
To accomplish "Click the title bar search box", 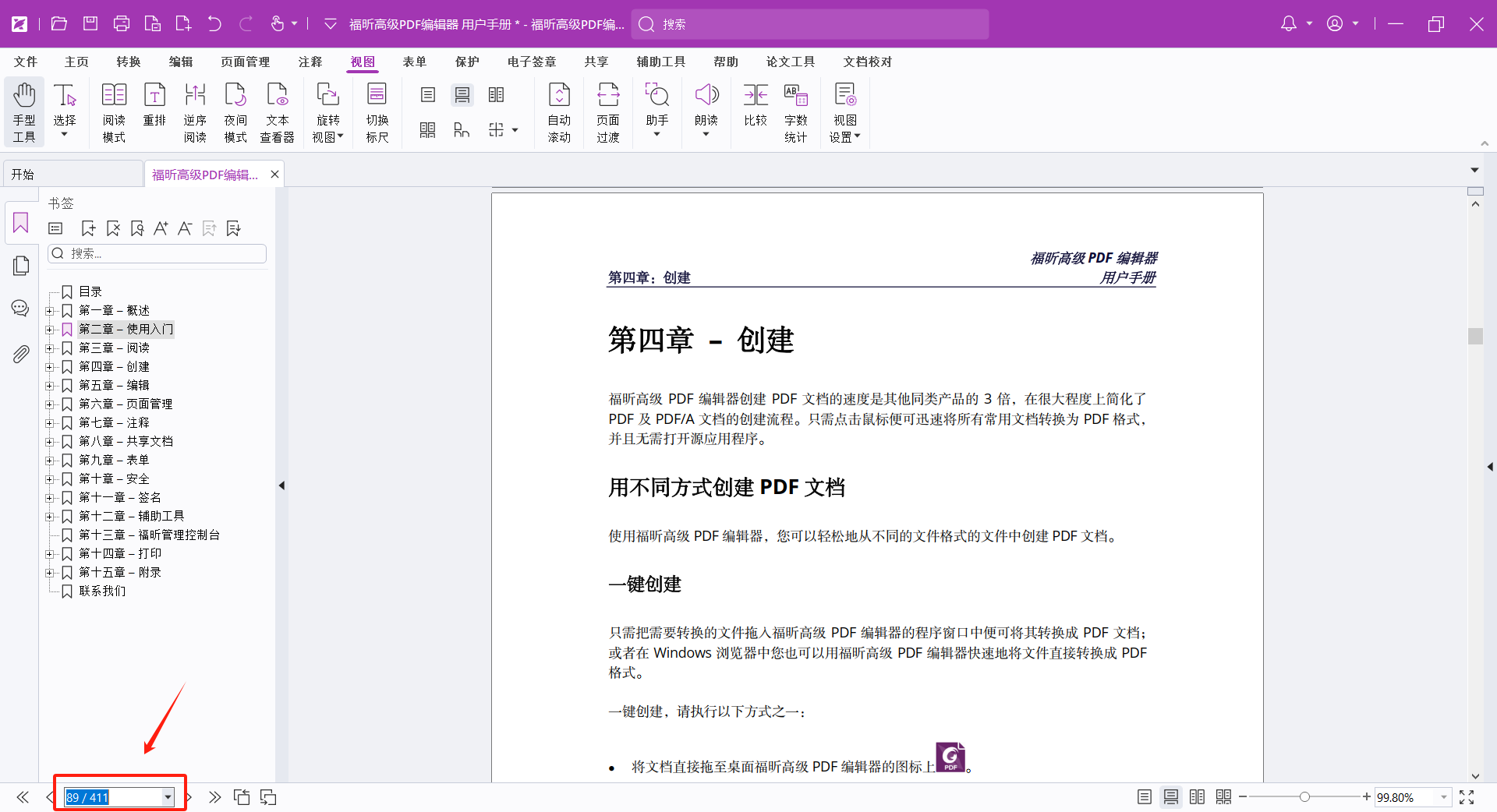I will point(810,24).
